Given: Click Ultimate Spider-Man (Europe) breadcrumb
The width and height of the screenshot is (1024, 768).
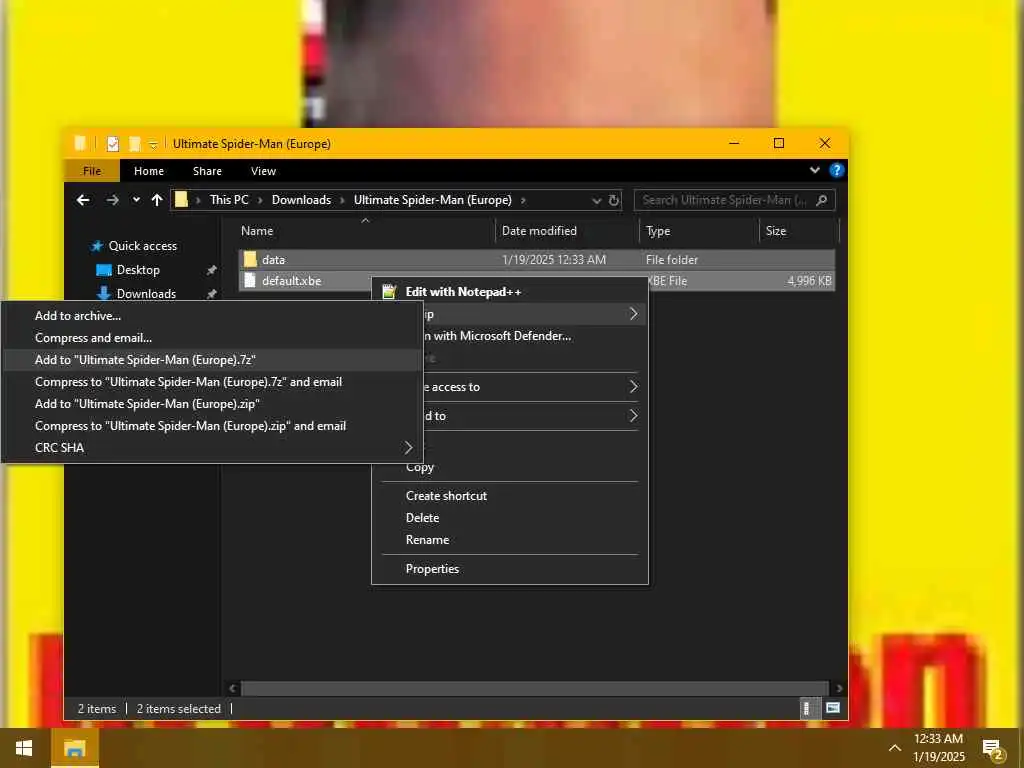Looking at the screenshot, I should (432, 200).
